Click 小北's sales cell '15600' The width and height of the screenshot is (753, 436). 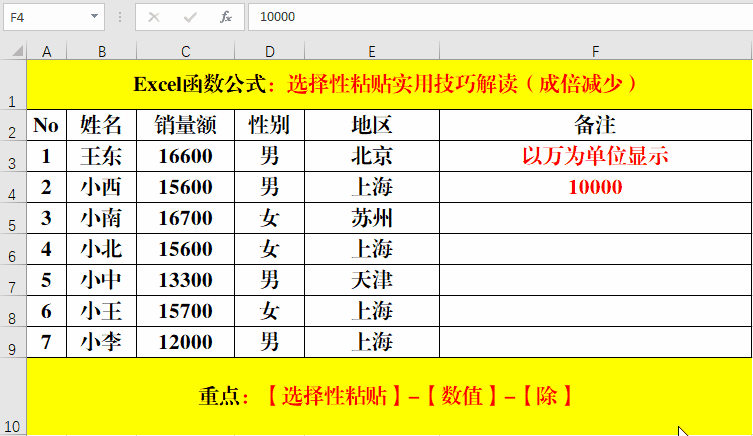(x=185, y=249)
